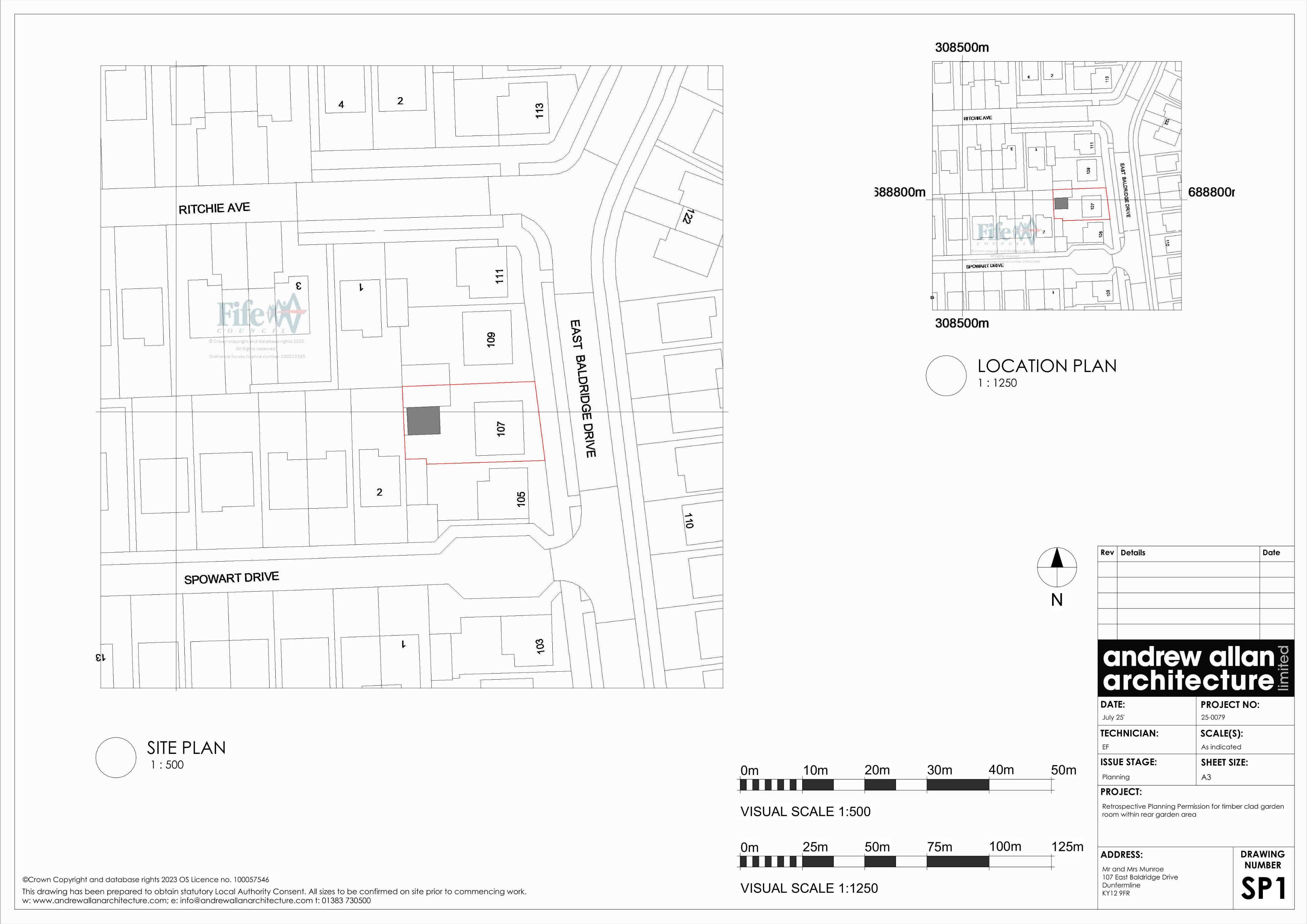Click the right-hand 688800m grid label
The height and width of the screenshot is (924, 1307).
(1211, 192)
